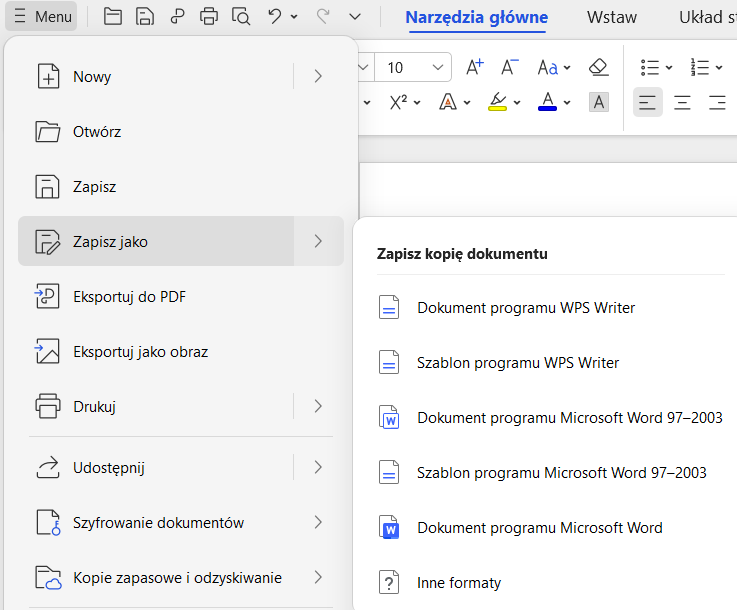Choose Dokument programu Microsoft Word format

pos(539,527)
